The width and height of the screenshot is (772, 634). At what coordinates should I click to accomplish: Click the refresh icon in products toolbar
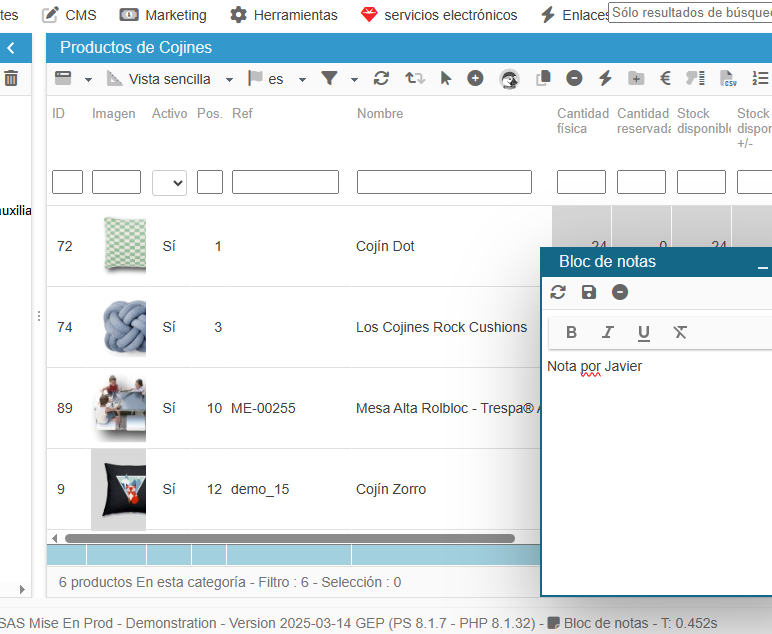(x=381, y=79)
